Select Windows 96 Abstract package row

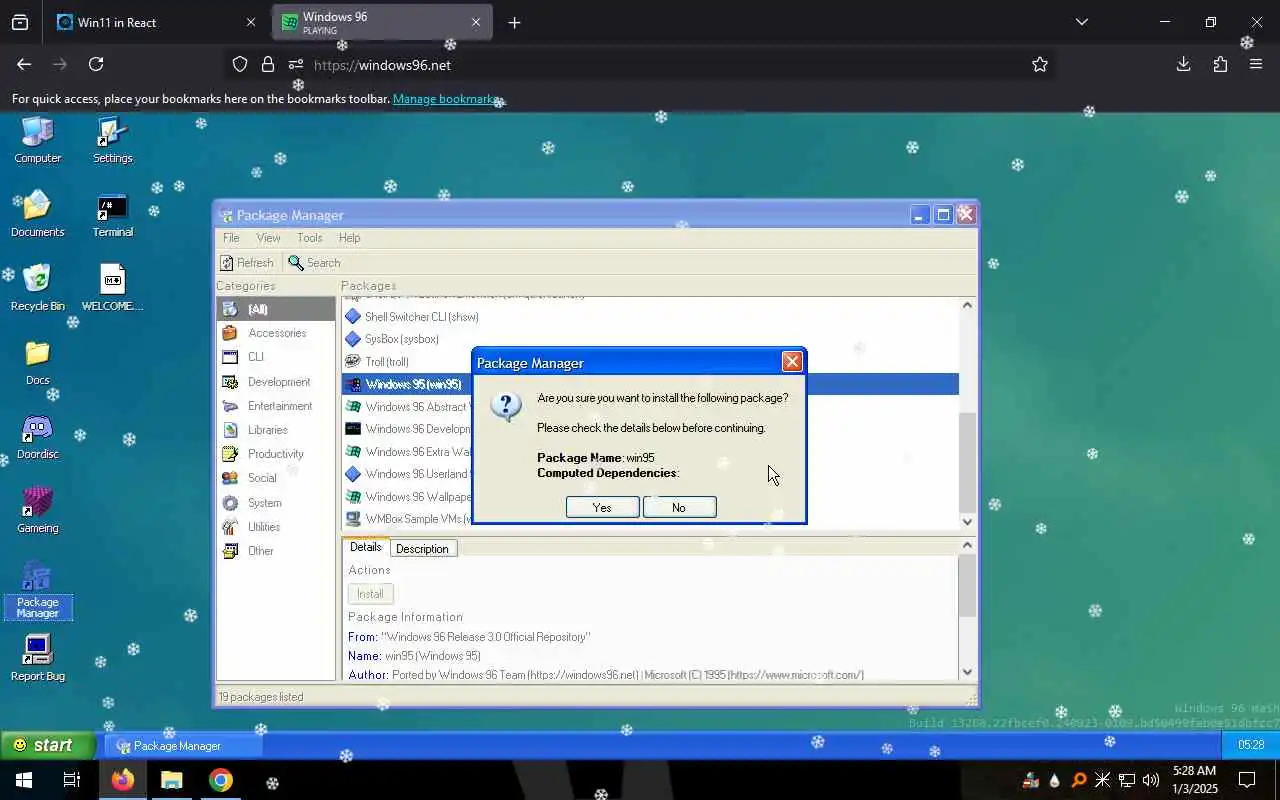coord(406,407)
